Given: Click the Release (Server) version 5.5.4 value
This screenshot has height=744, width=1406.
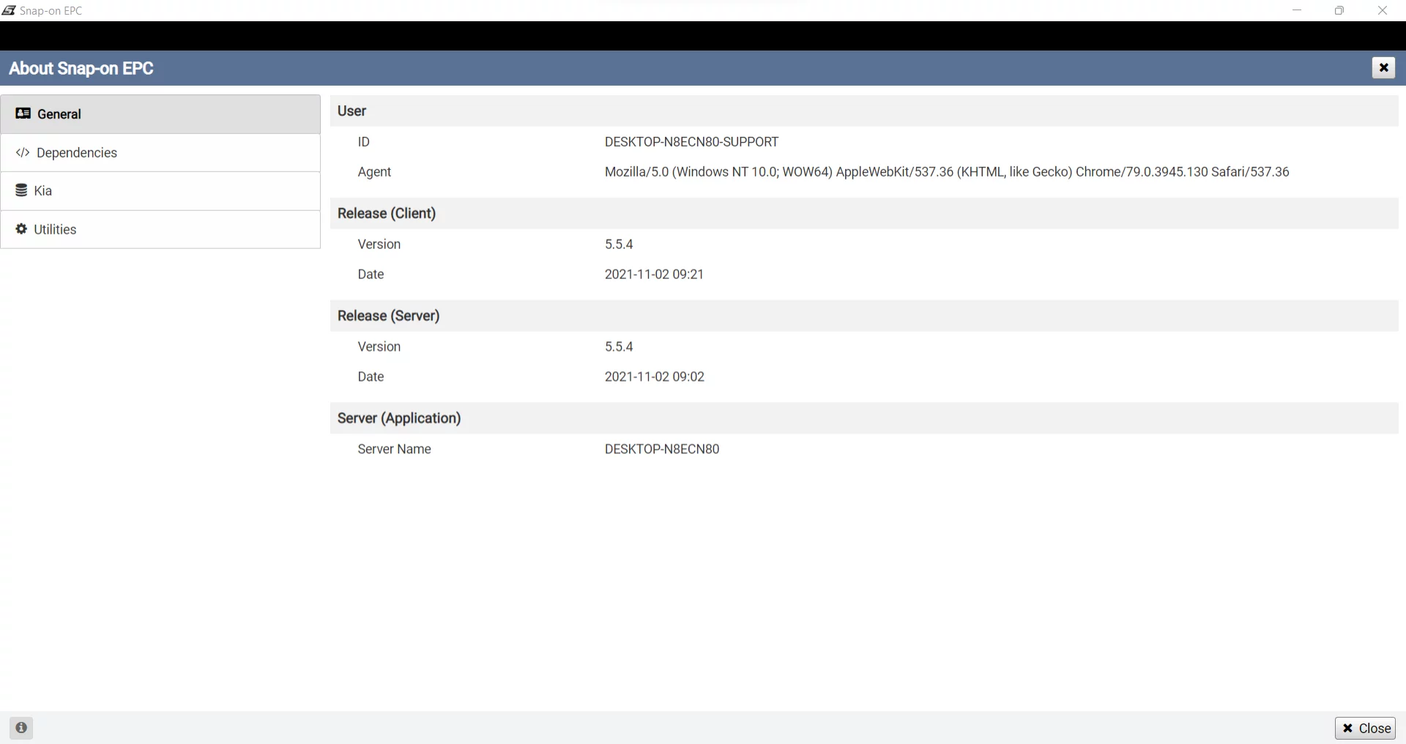Looking at the screenshot, I should [x=618, y=346].
